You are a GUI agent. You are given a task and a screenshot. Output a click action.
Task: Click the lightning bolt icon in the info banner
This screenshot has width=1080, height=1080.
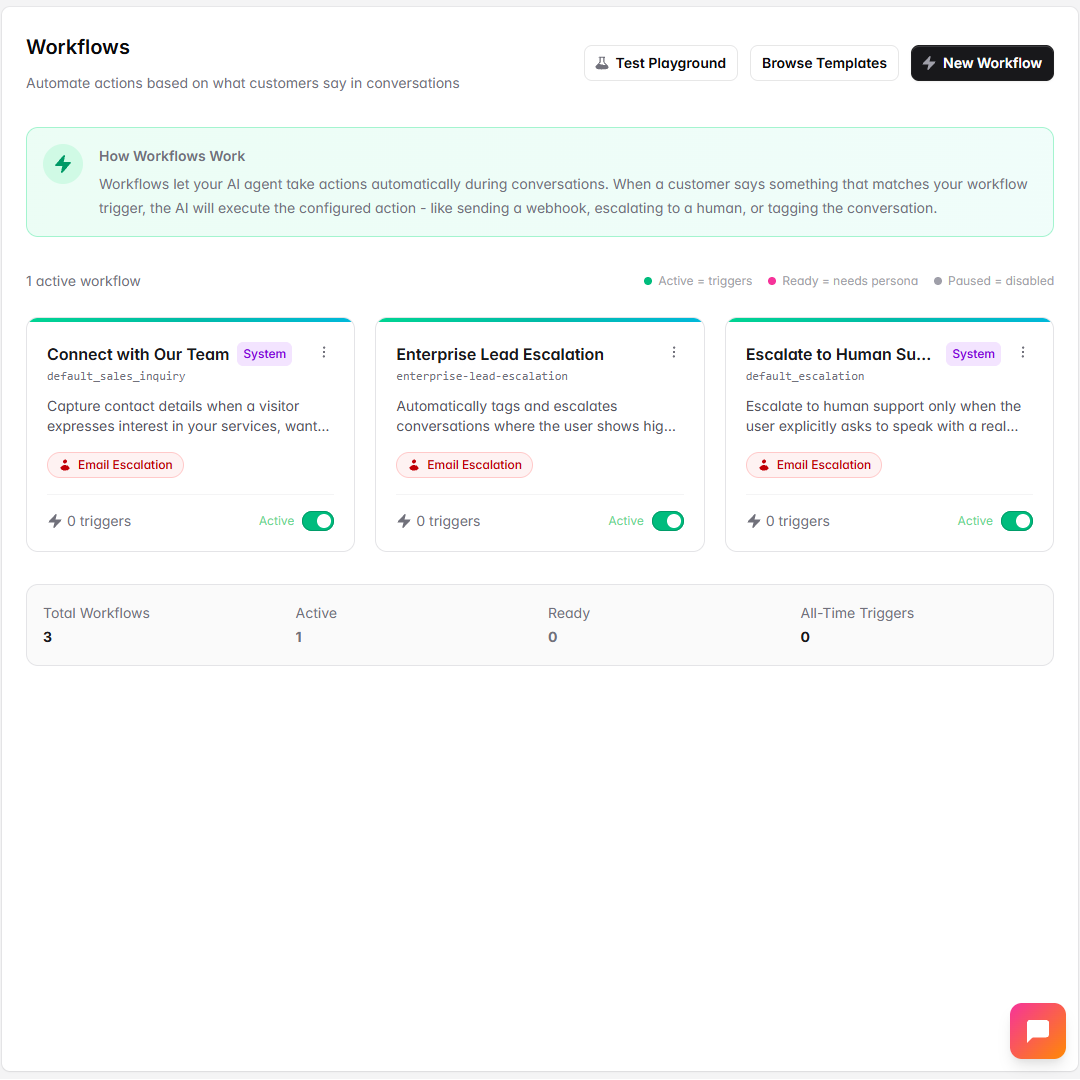62,163
